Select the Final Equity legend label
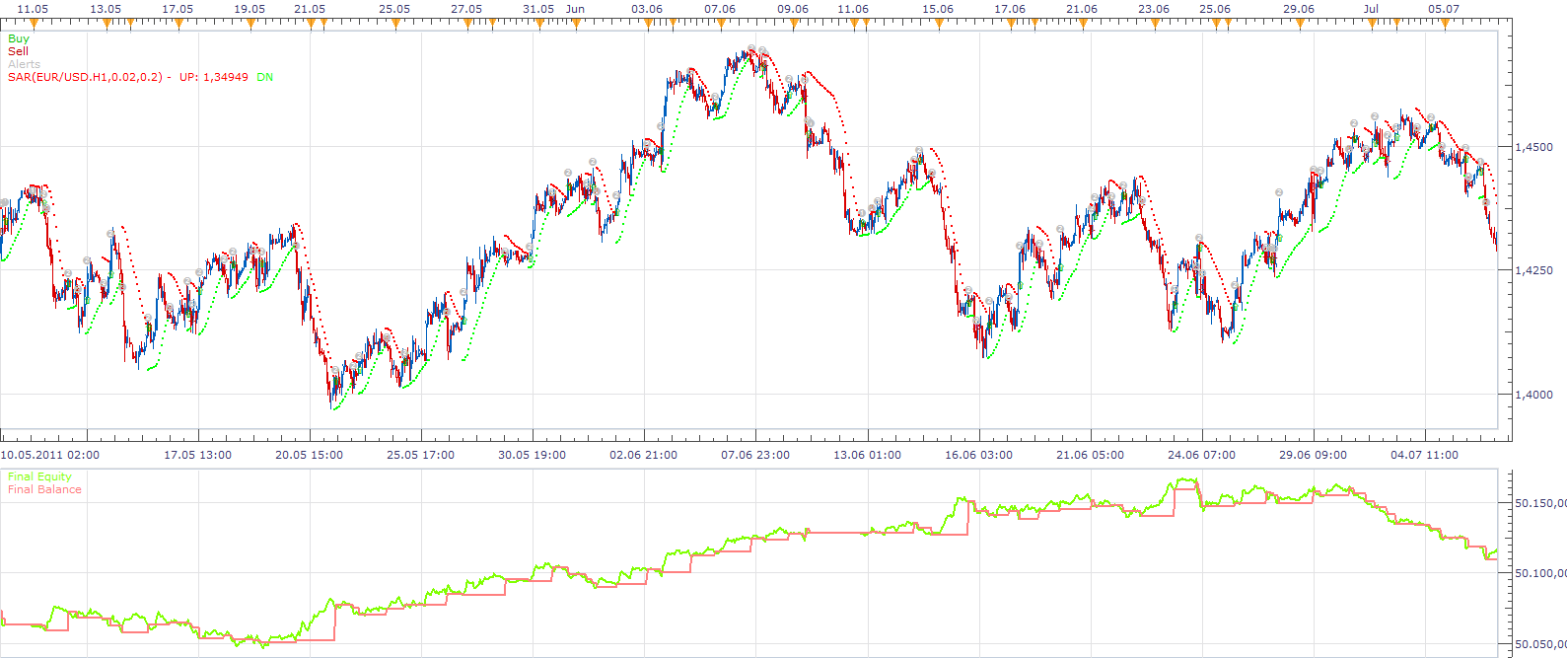1568x658 pixels. tap(39, 476)
